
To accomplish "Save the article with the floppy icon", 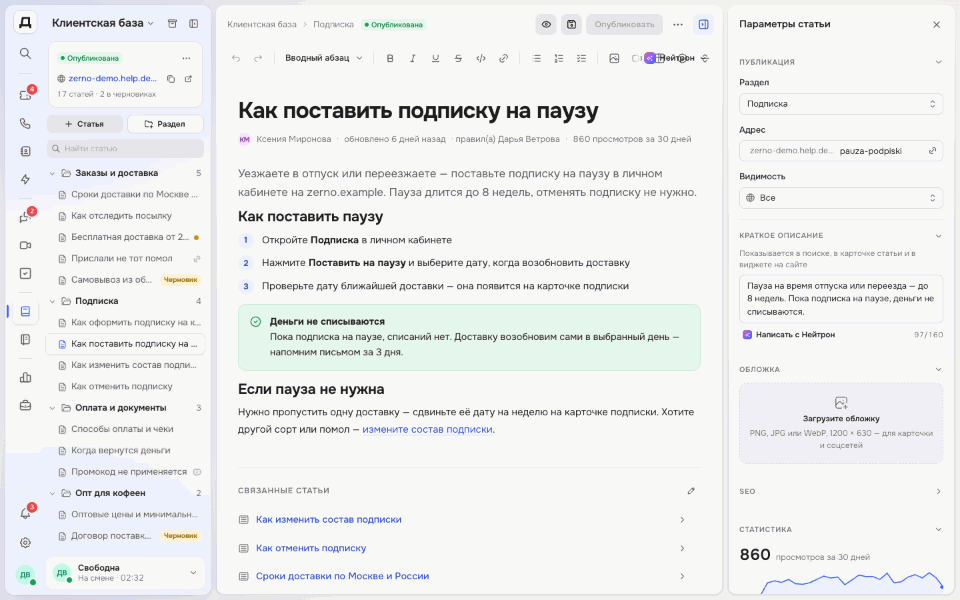I will click(571, 24).
